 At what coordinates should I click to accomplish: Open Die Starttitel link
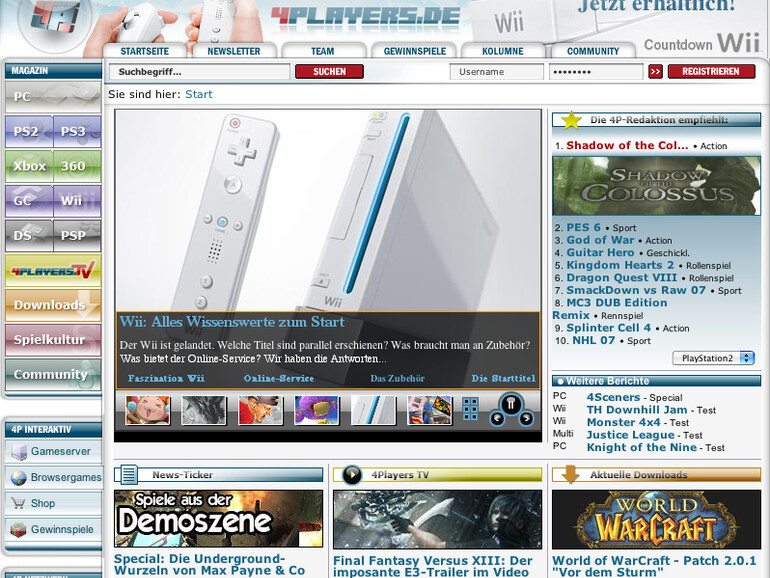coord(503,379)
